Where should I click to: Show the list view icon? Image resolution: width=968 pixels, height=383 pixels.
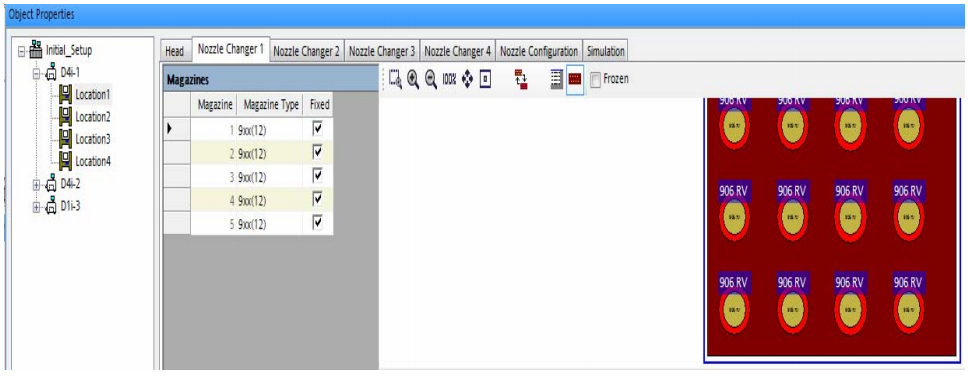pyautogui.click(x=557, y=79)
